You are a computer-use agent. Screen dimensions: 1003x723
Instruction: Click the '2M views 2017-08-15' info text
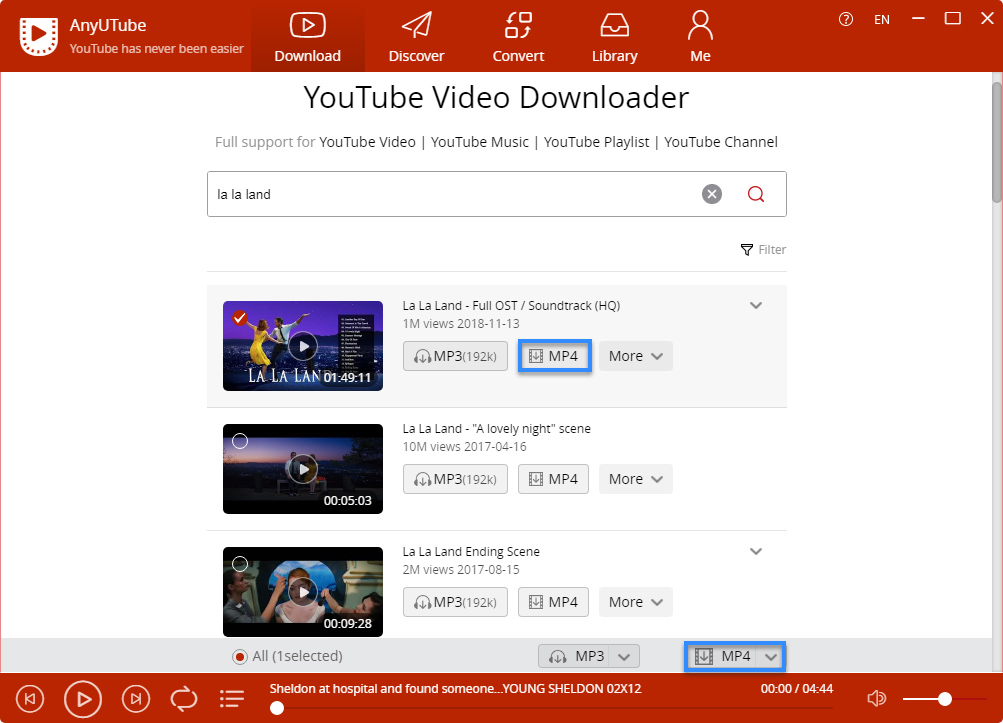pos(461,569)
